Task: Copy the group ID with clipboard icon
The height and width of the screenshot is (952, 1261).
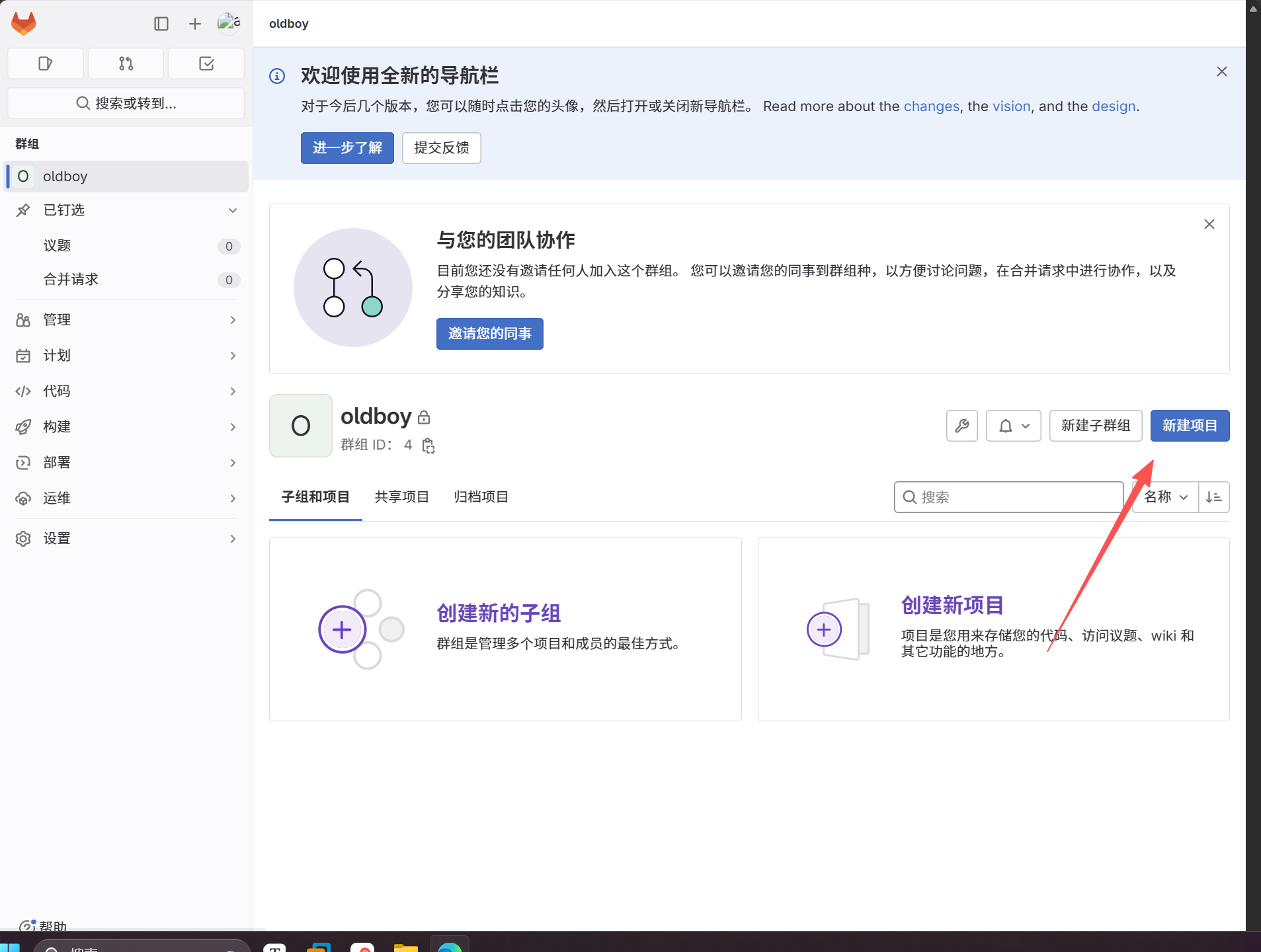Action: coord(428,446)
